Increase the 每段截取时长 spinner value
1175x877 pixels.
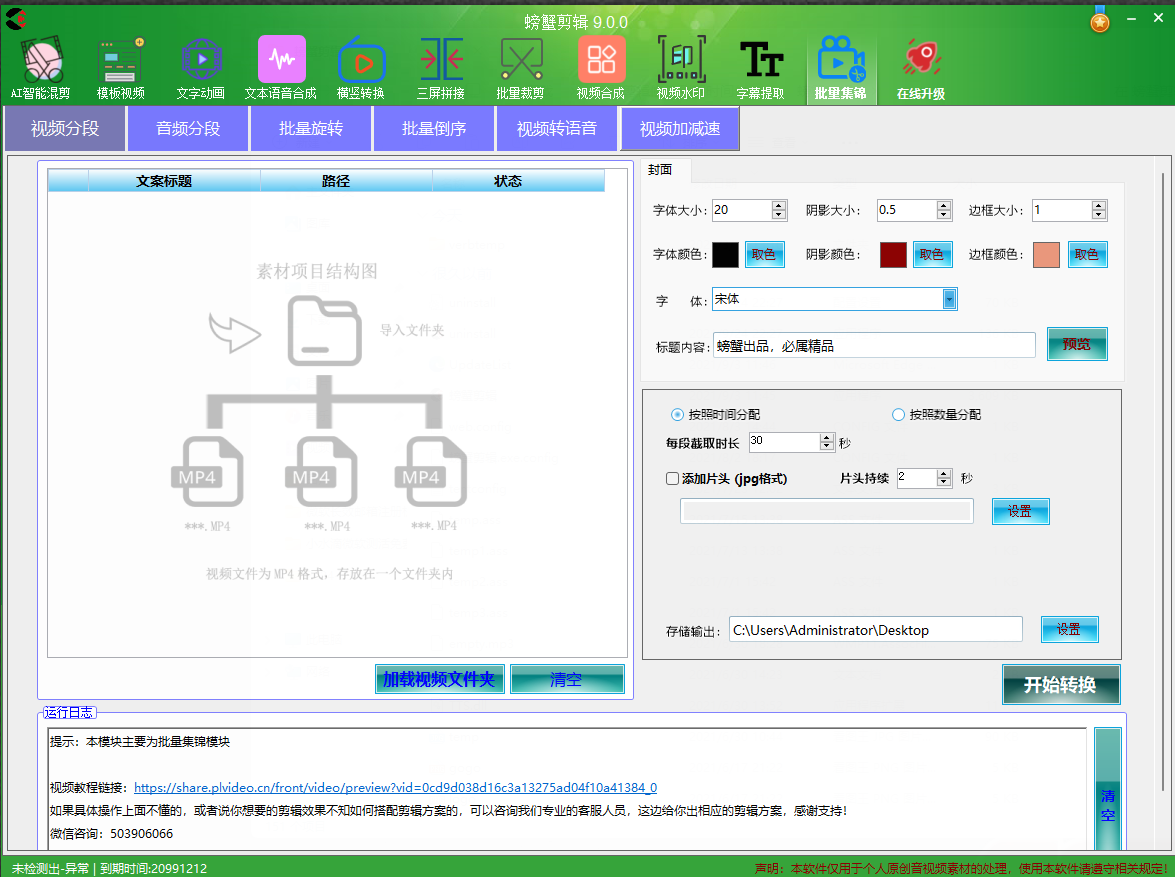click(x=826, y=437)
